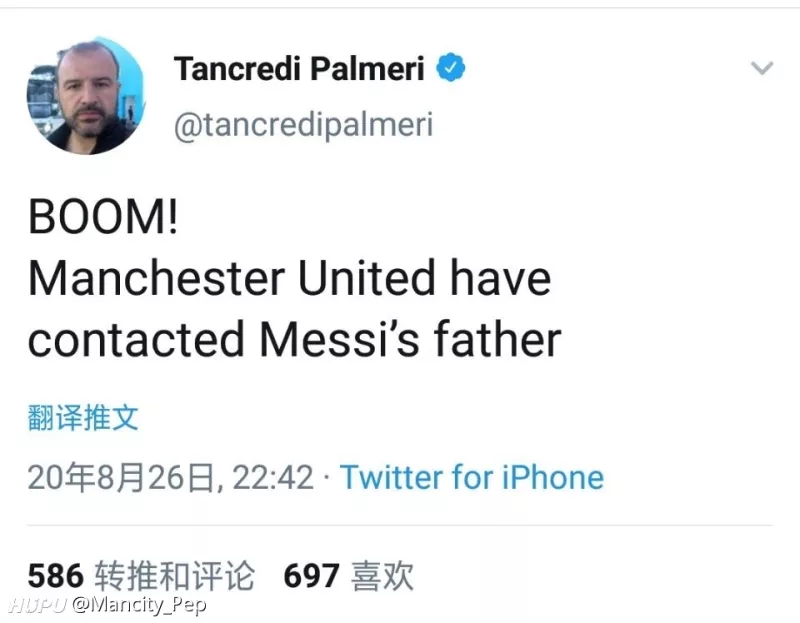Collapse the tweet using the down arrow

coord(763,68)
